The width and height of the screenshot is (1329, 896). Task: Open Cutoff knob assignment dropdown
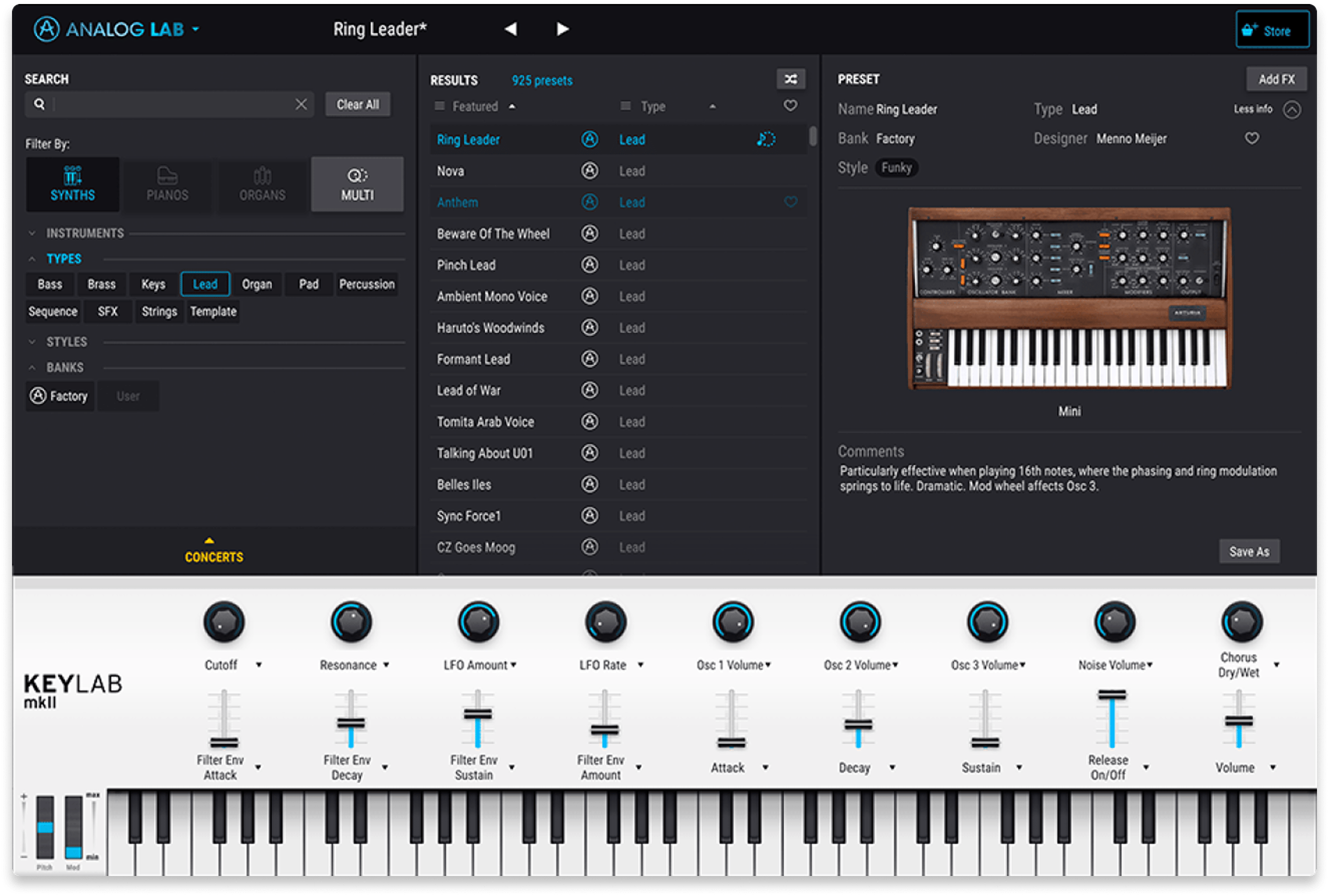259,664
